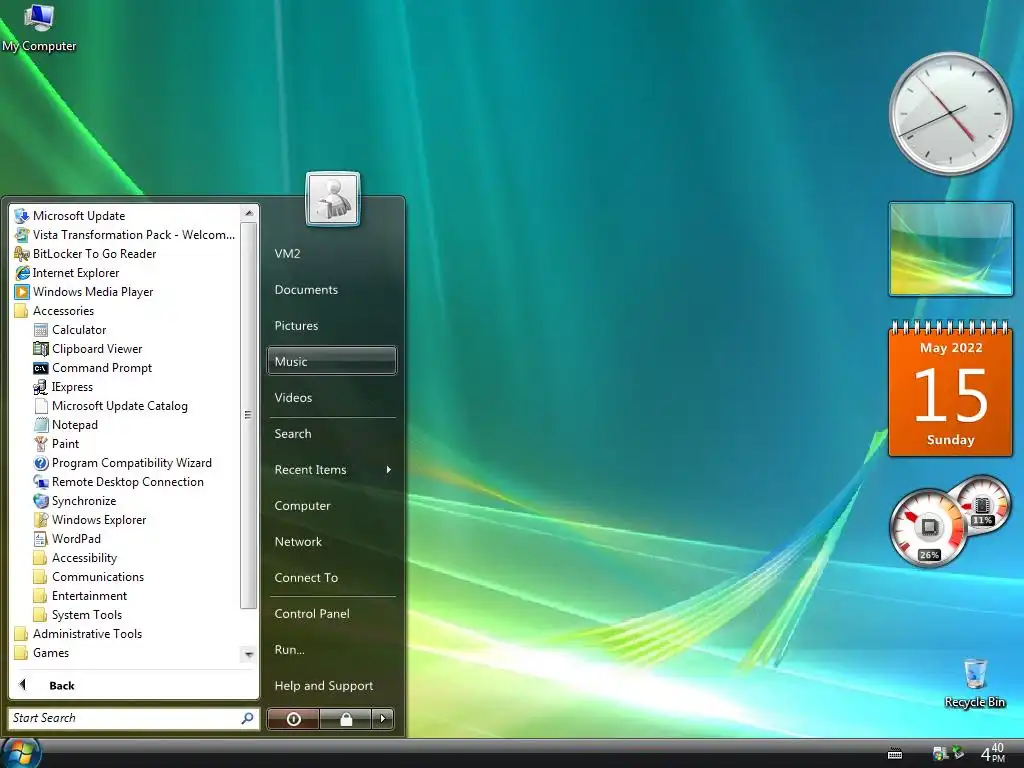Click the Vista Transformation Pack icon
The image size is (1024, 768).
coord(22,234)
